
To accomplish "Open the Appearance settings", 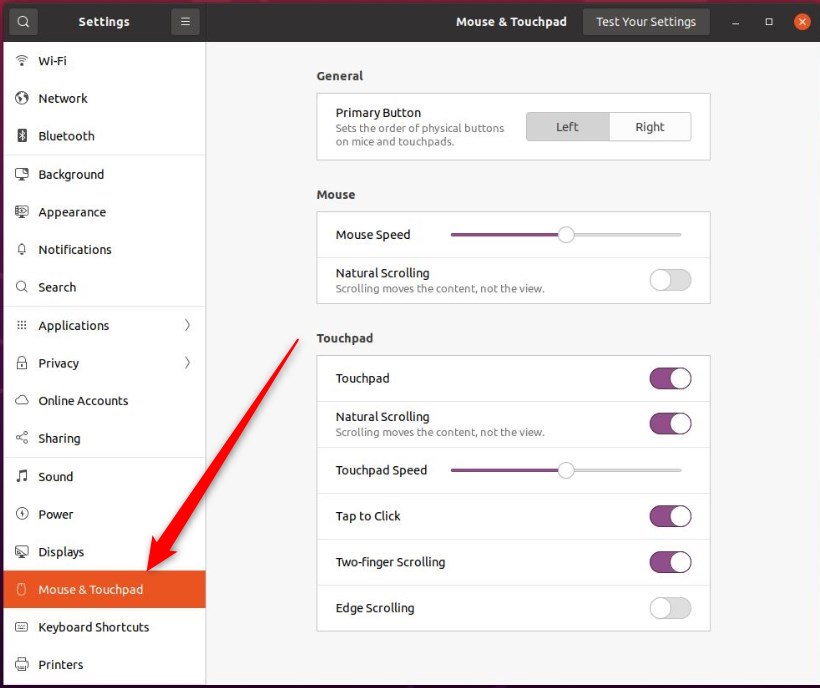I will coord(70,212).
